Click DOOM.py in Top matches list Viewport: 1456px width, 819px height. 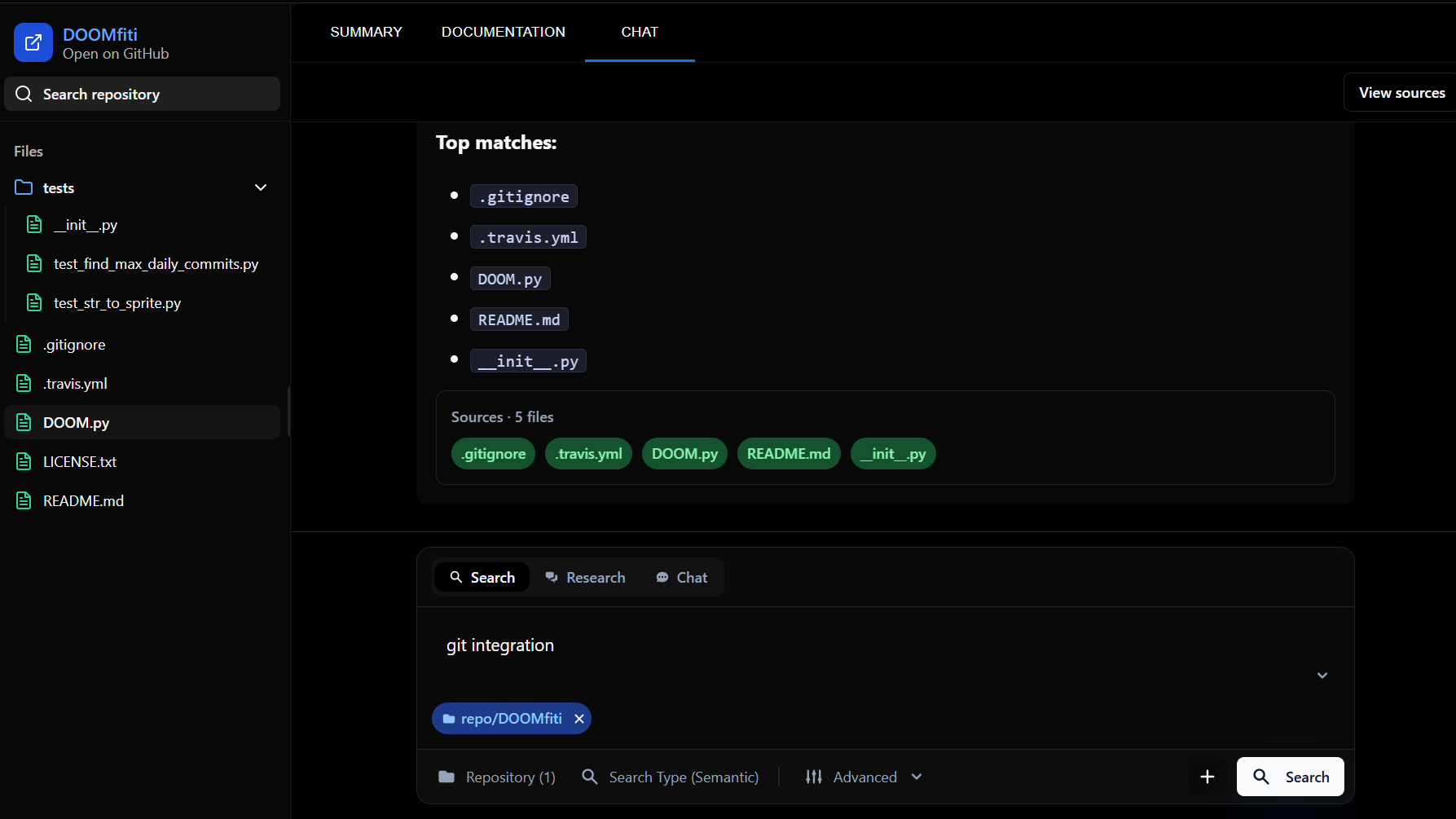(510, 279)
